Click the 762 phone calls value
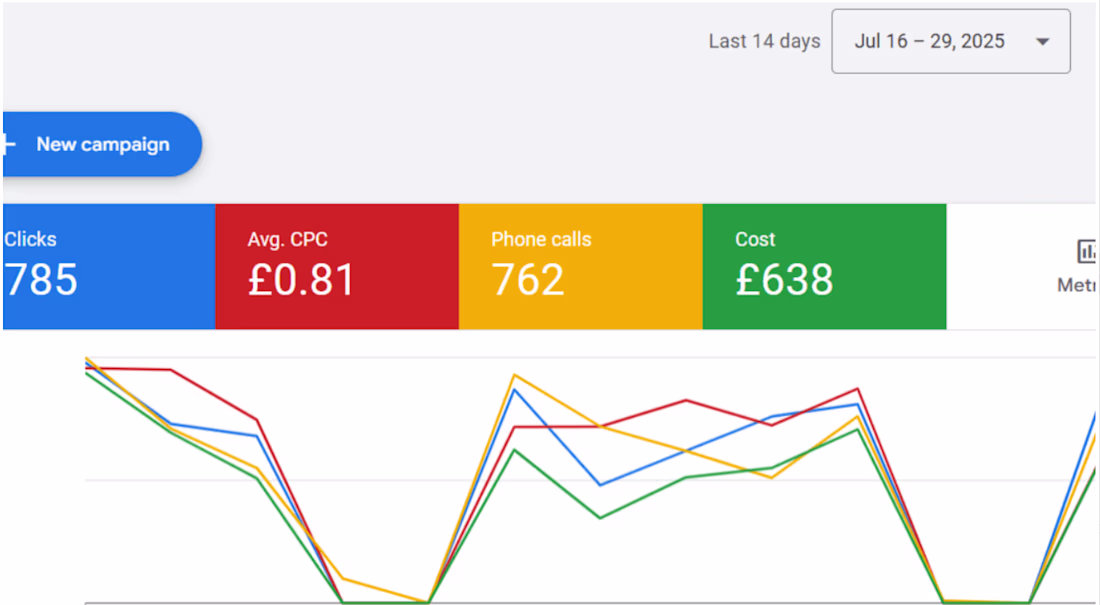 [528, 280]
